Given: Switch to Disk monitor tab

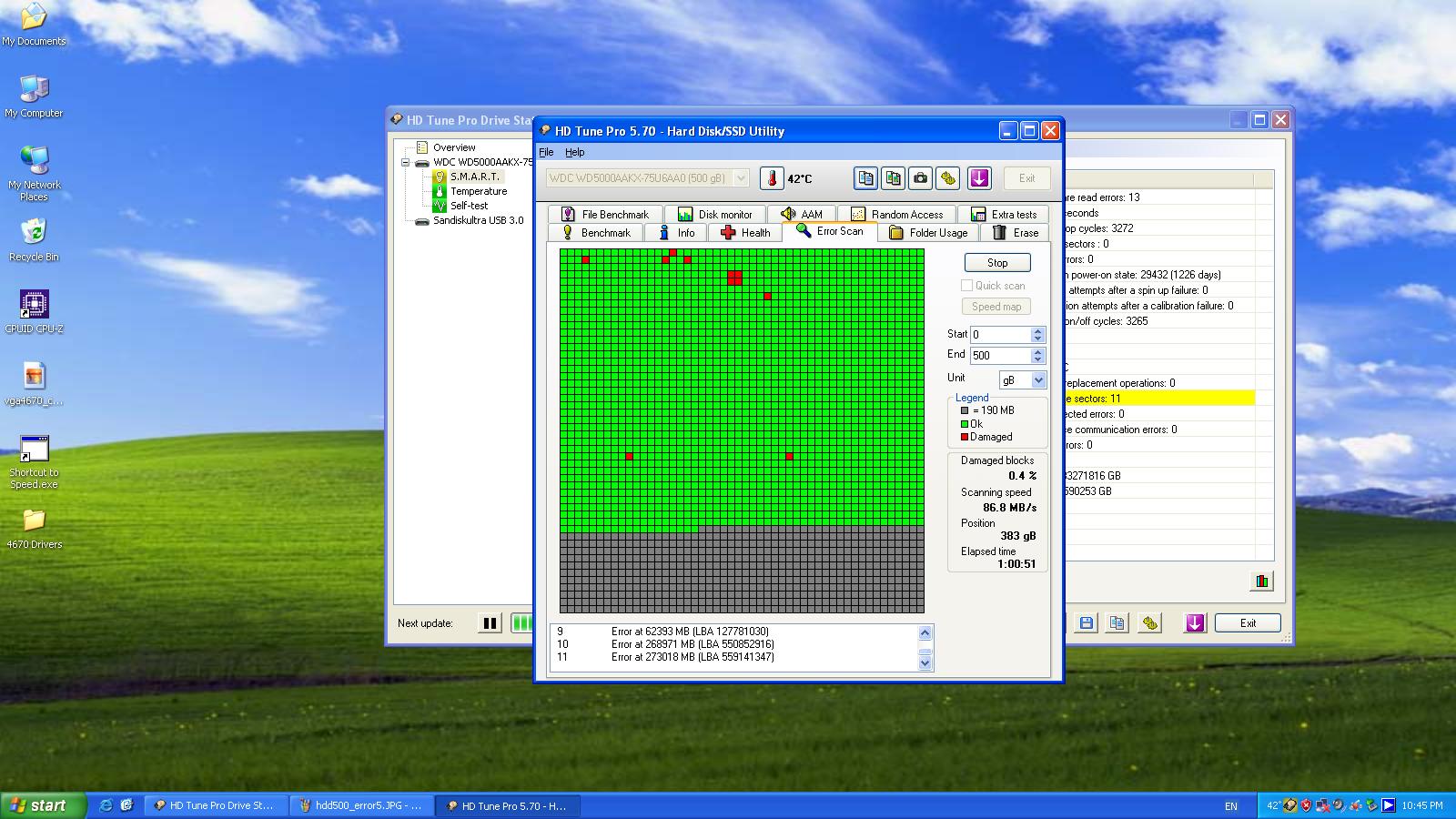Looking at the screenshot, I should click(715, 215).
